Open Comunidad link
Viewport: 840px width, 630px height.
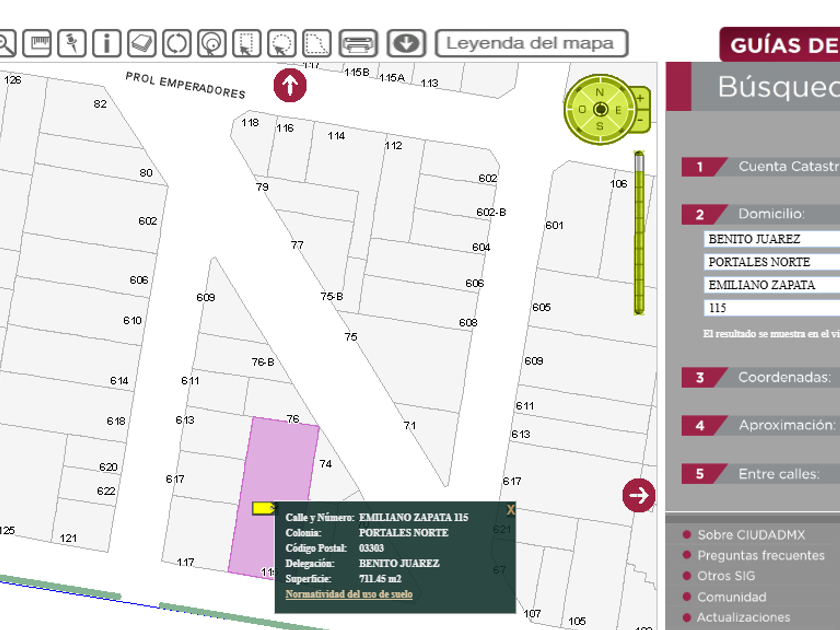click(732, 597)
